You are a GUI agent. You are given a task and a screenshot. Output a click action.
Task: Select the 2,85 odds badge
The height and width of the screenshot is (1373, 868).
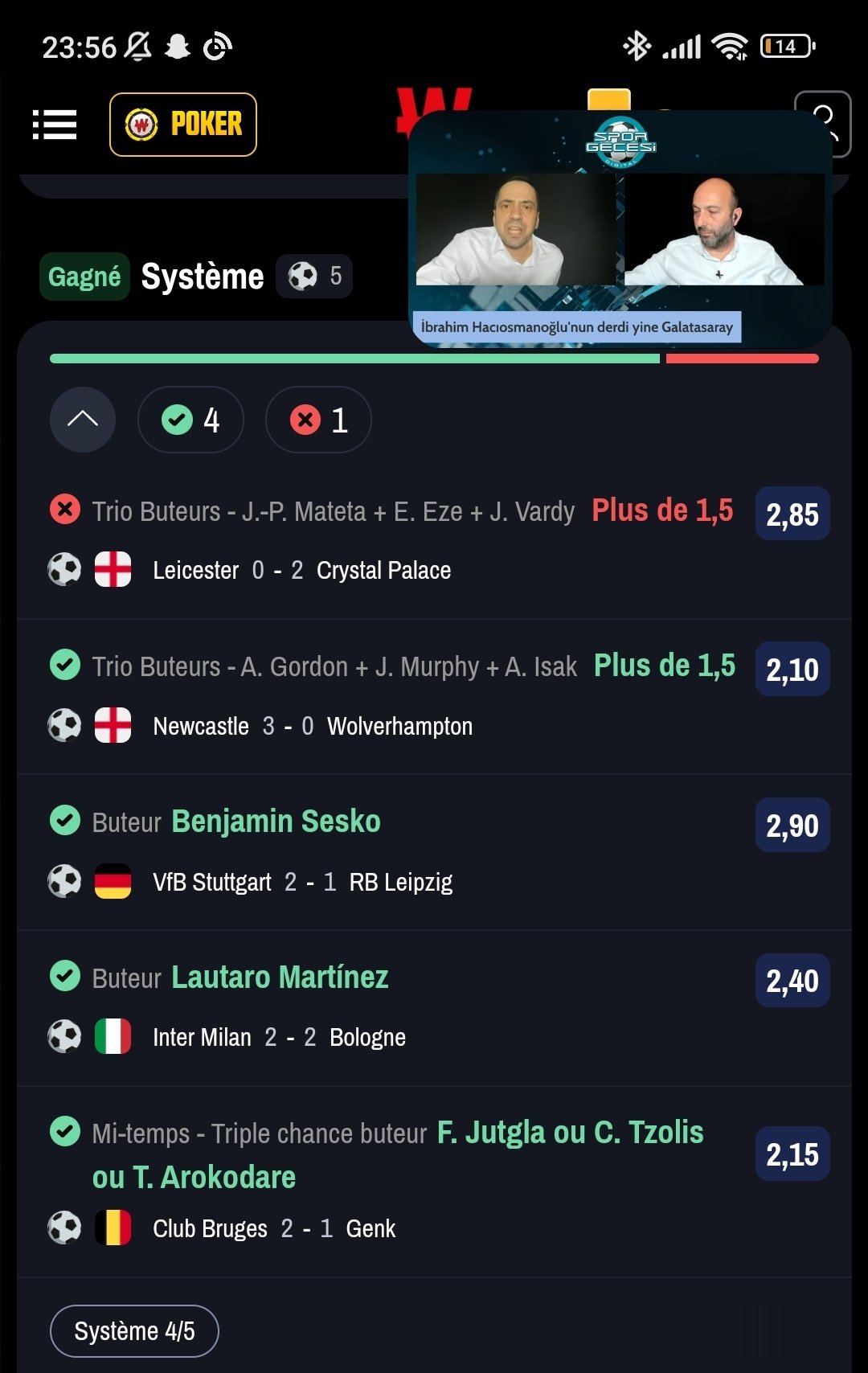click(x=792, y=514)
